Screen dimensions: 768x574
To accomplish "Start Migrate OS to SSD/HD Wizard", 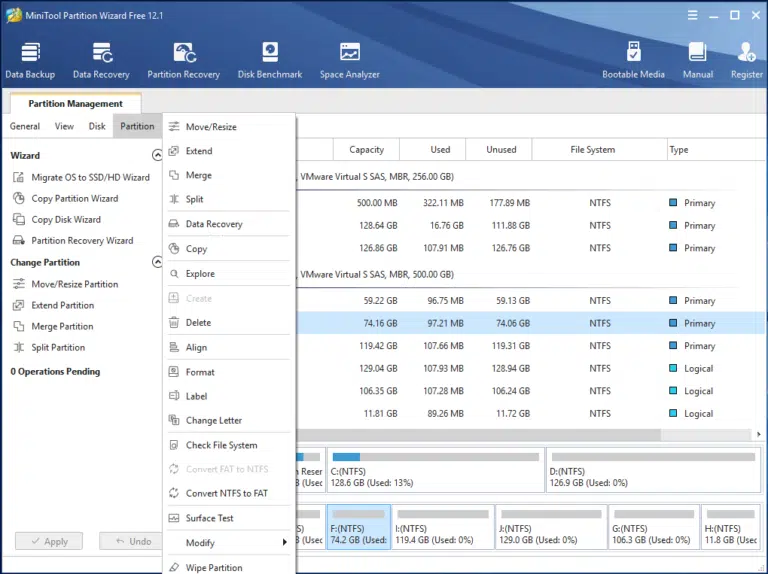I will pyautogui.click(x=81, y=177).
